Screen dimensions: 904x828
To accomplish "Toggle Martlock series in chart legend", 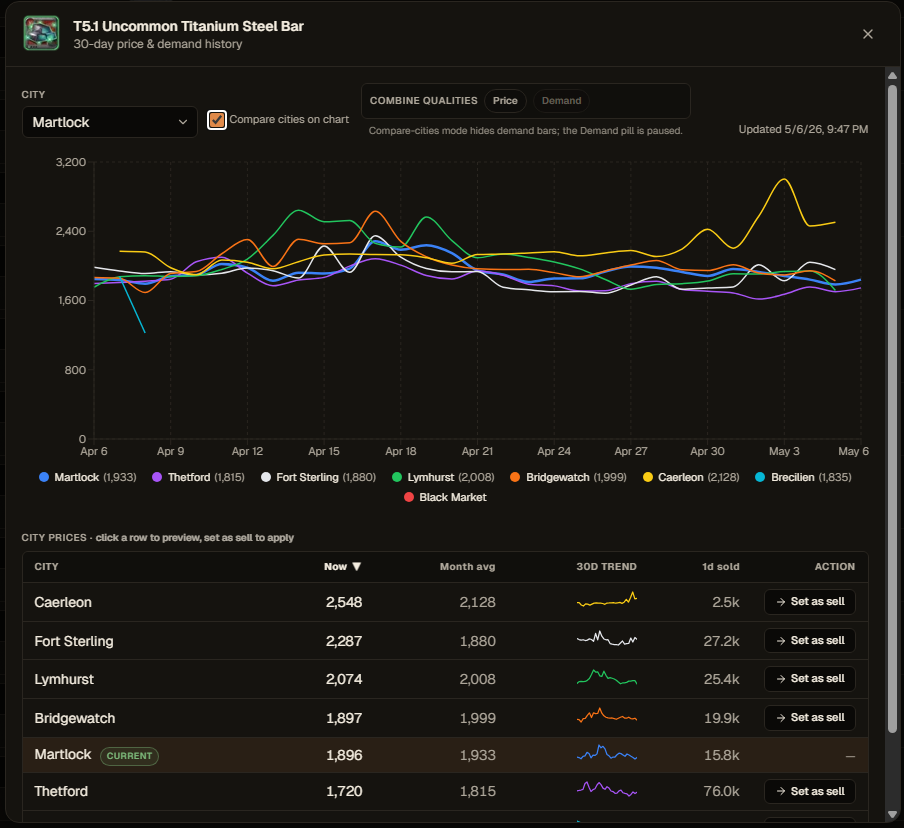I will click(88, 477).
